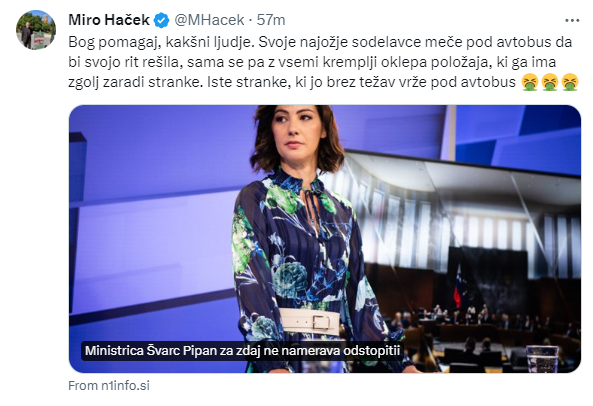Click the tweet text starting "Bog pomagaj"

[323, 62]
